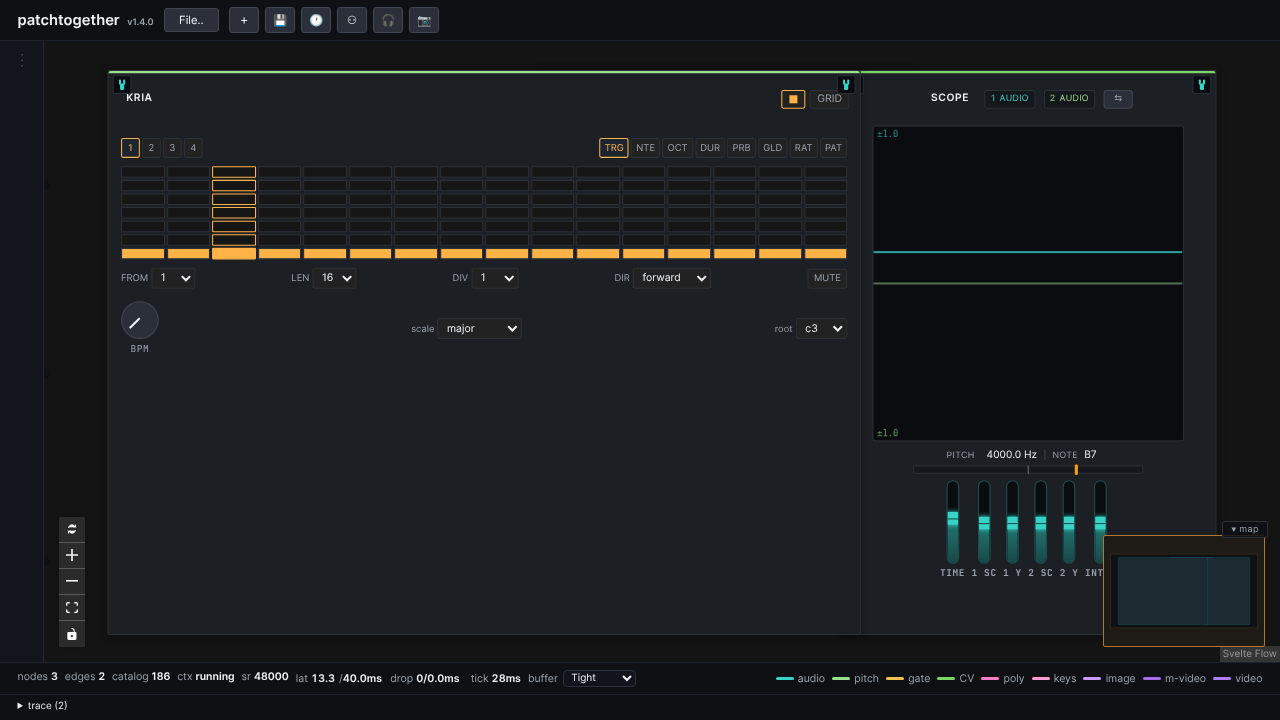The width and height of the screenshot is (1280, 720).
Task: Click the 'catalog 186' status entry
Action: point(141,677)
